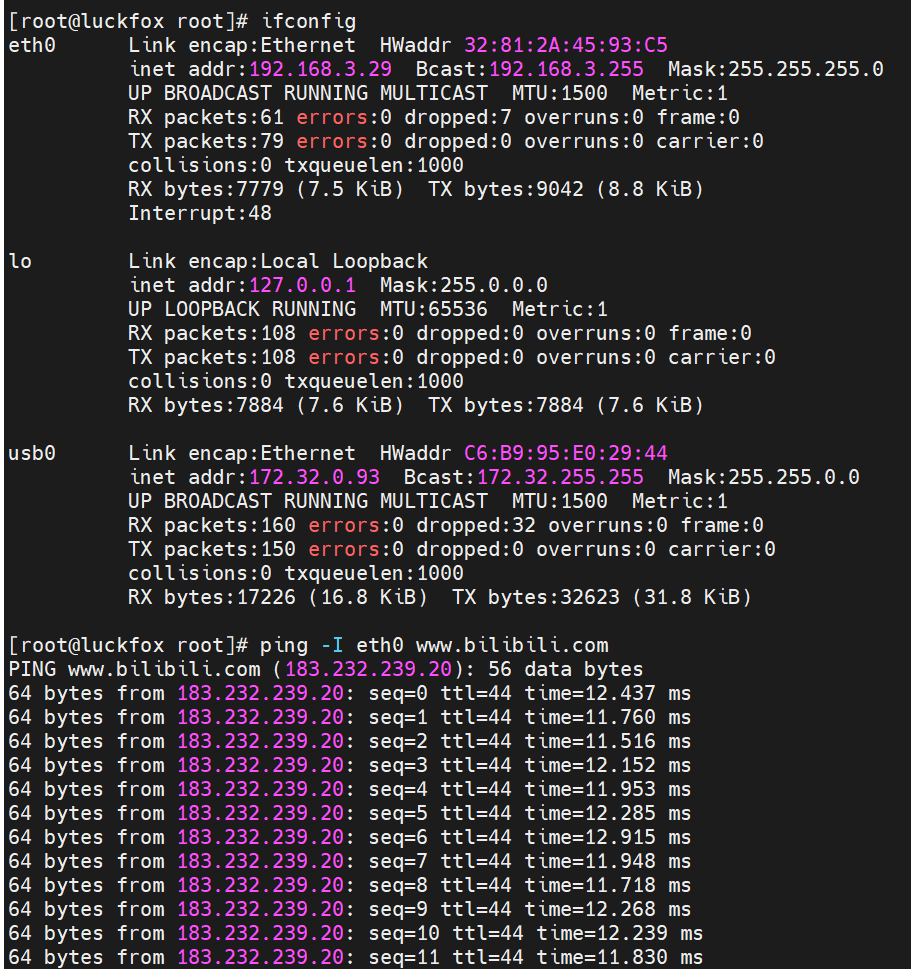Click the time=12.915 ms value
911x969 pixels.
tap(608, 837)
